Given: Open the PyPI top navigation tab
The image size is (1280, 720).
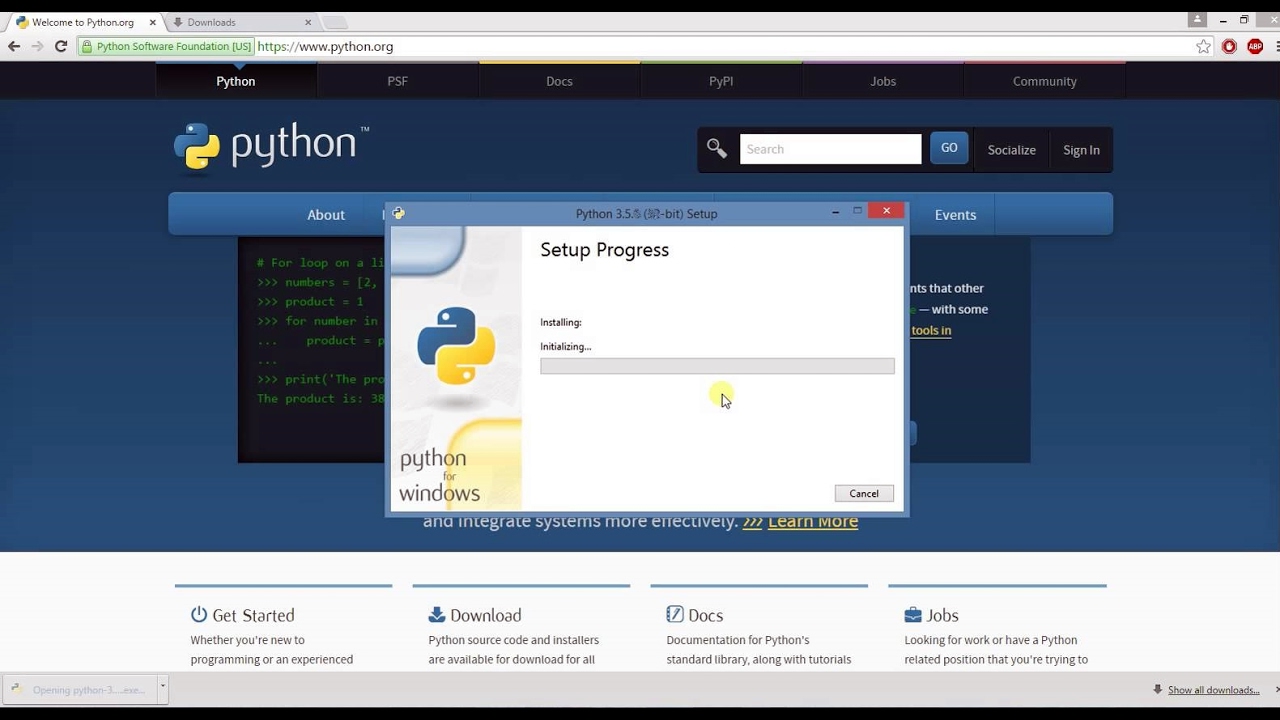Looking at the screenshot, I should pyautogui.click(x=721, y=81).
